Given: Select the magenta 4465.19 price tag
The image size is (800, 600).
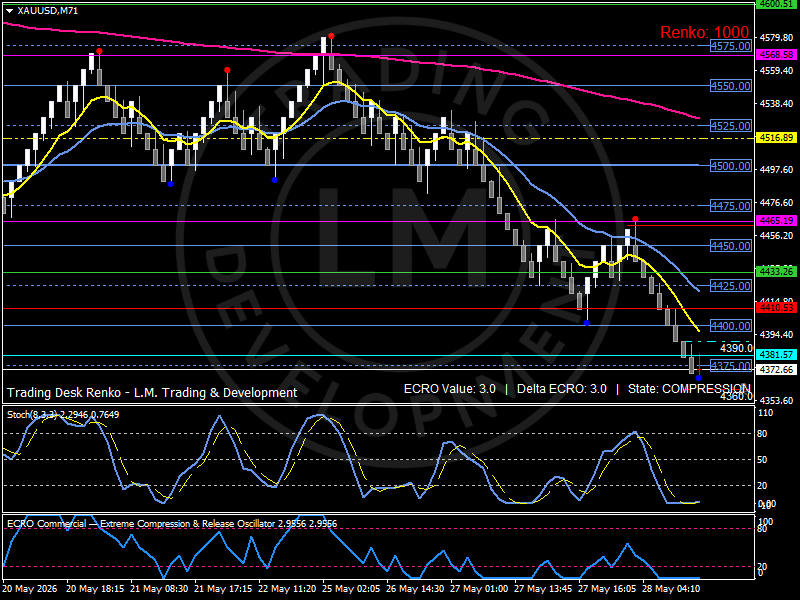Looking at the screenshot, I should pyautogui.click(x=776, y=220).
